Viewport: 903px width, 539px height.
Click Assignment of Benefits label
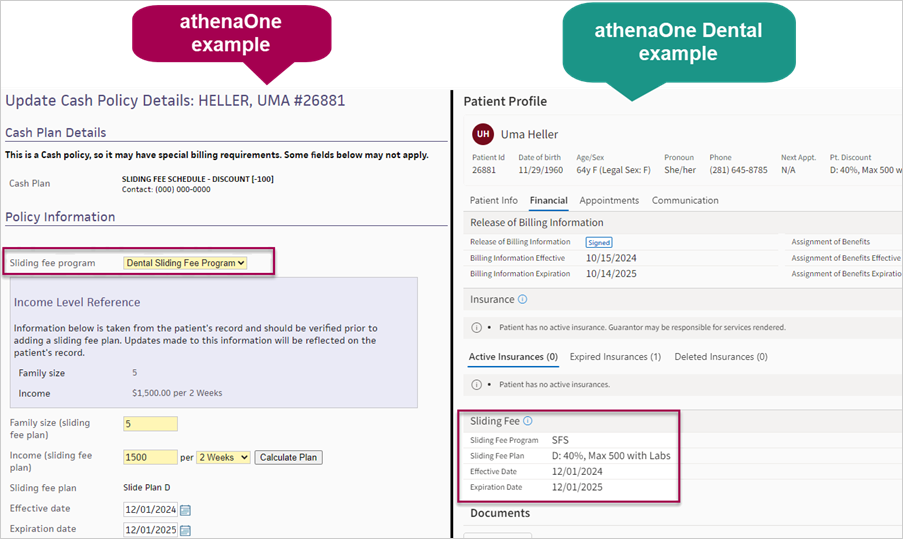(830, 242)
